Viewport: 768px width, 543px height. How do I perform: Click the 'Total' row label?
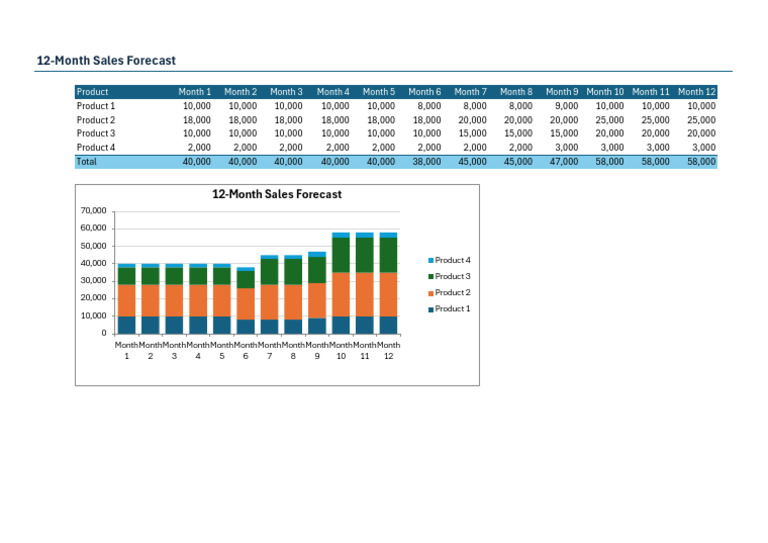(x=87, y=162)
